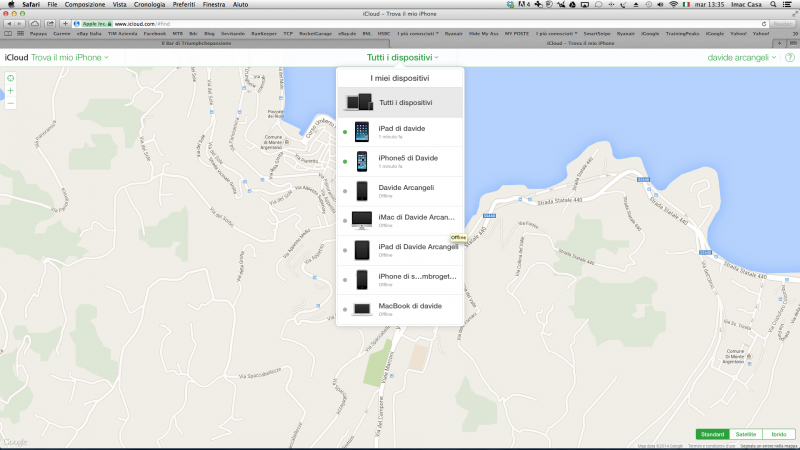Zoom out the map with the minus button
This screenshot has width=800, height=450.
(10, 103)
